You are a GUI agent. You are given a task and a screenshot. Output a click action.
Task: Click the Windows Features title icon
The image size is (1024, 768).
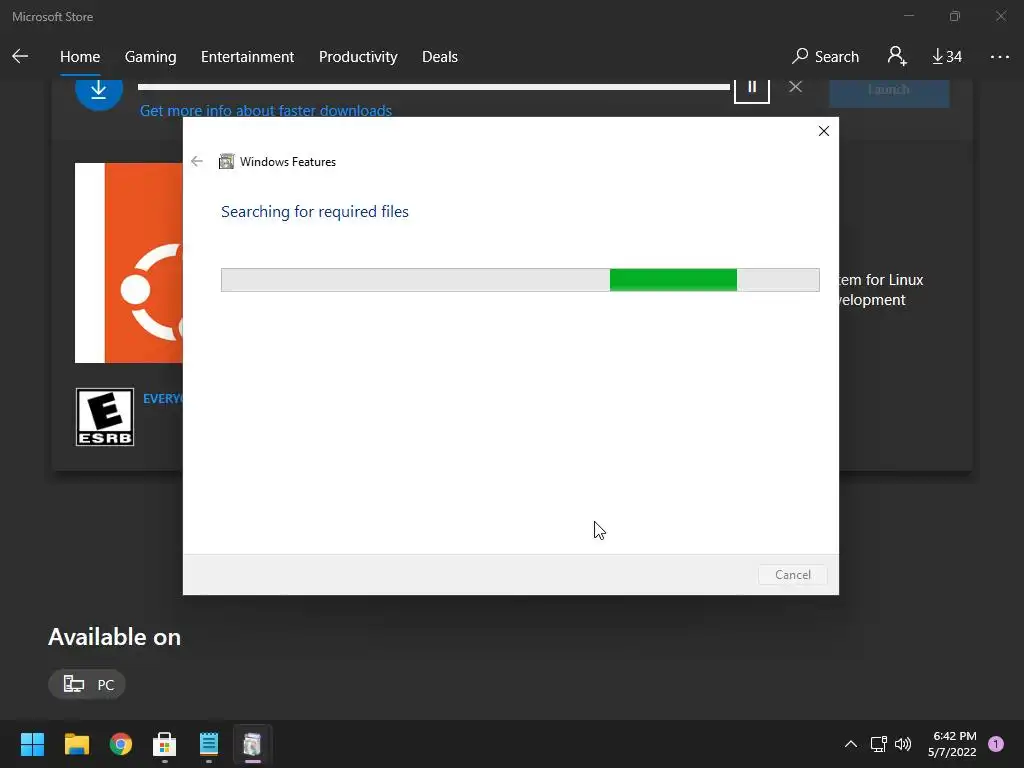226,161
